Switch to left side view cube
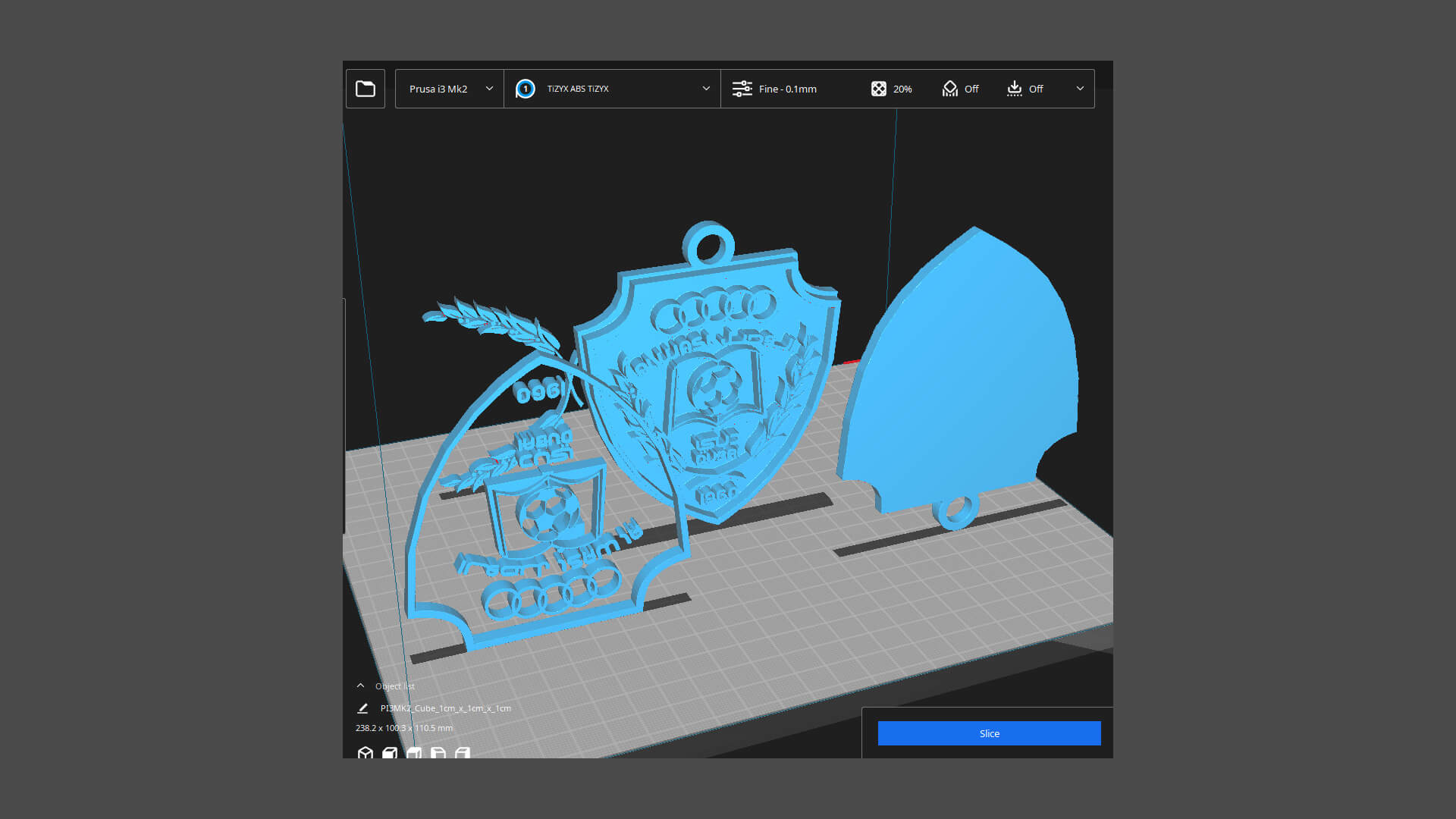 (x=438, y=752)
